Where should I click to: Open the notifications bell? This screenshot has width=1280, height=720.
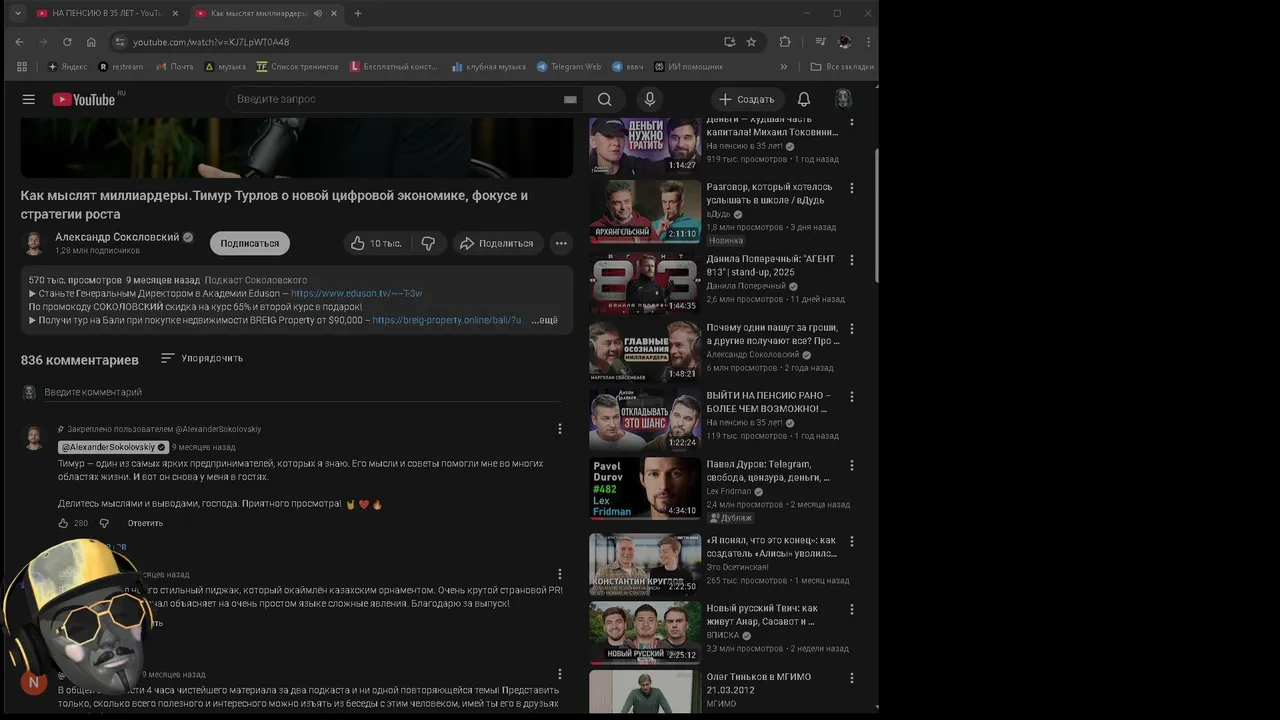(804, 99)
